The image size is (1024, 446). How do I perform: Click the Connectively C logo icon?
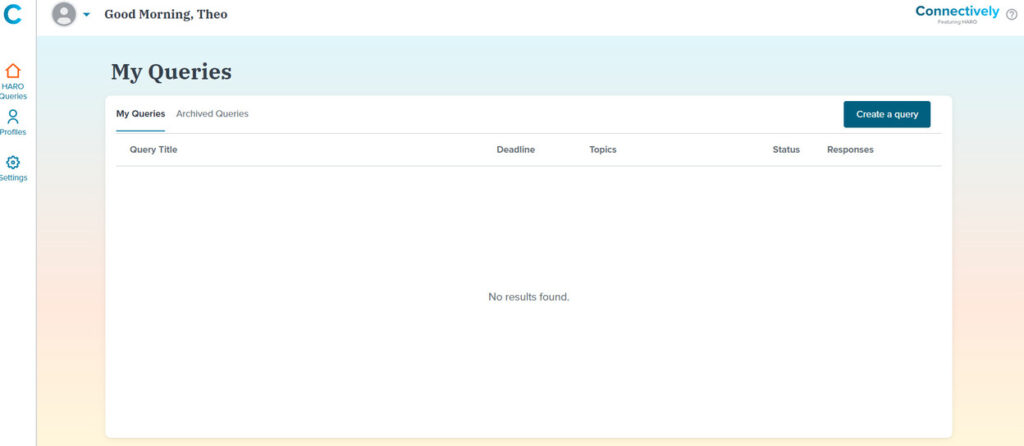[x=12, y=14]
